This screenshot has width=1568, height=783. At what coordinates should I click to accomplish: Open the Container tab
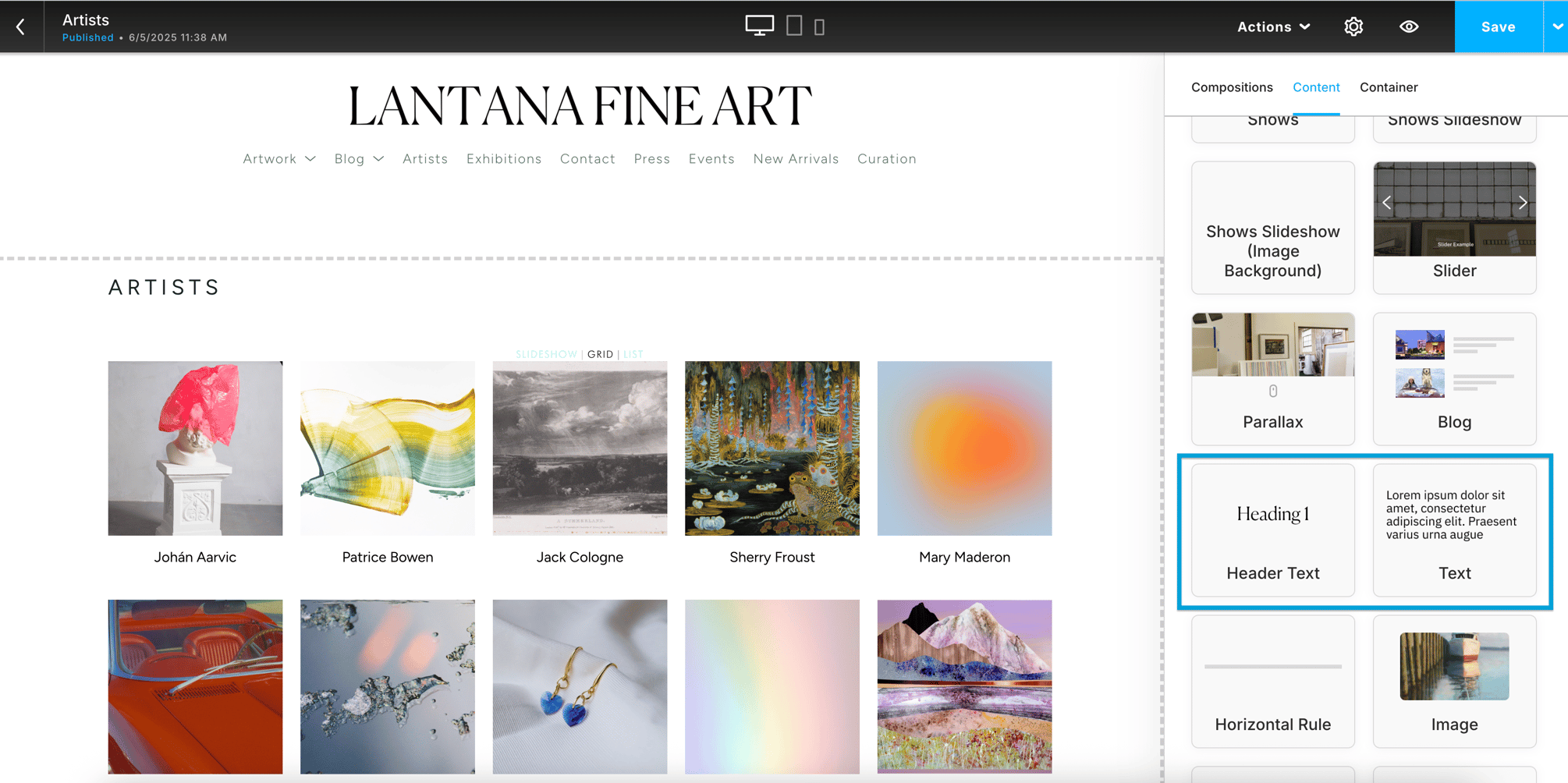(x=1389, y=87)
